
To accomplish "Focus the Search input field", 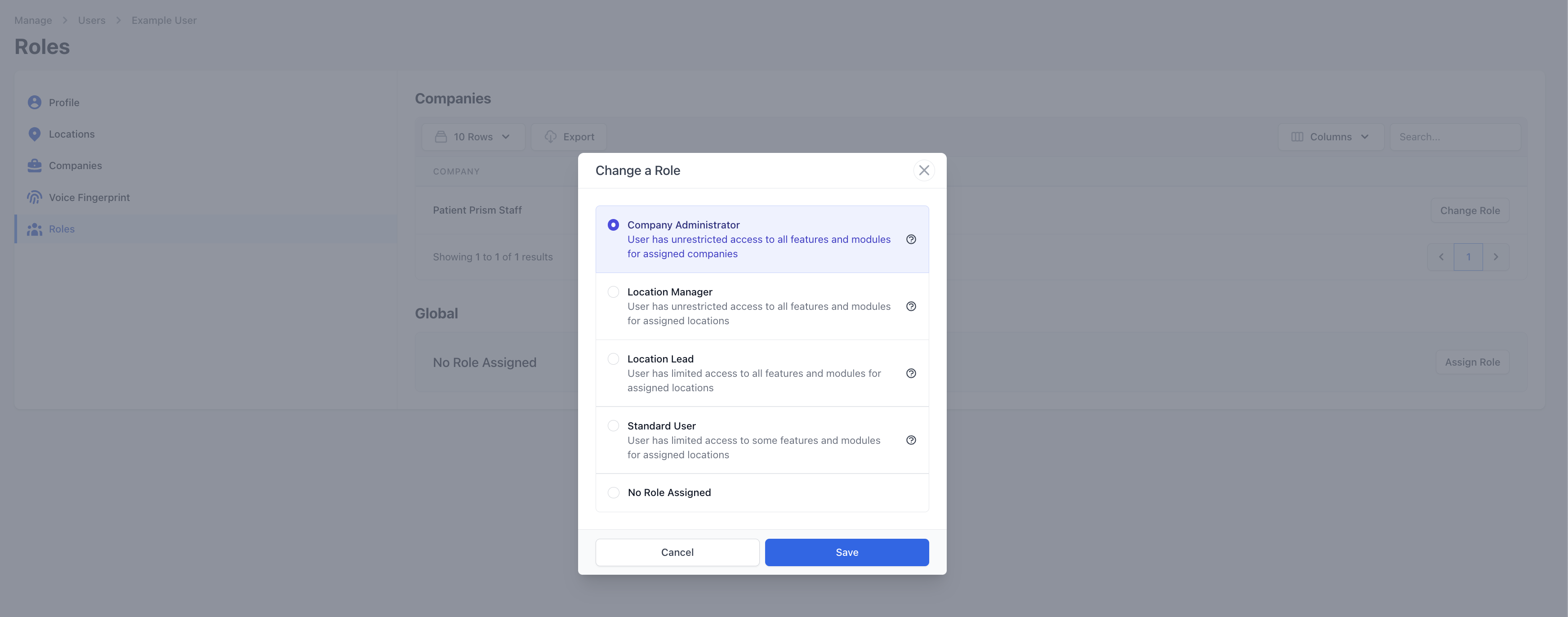I will [x=1455, y=137].
